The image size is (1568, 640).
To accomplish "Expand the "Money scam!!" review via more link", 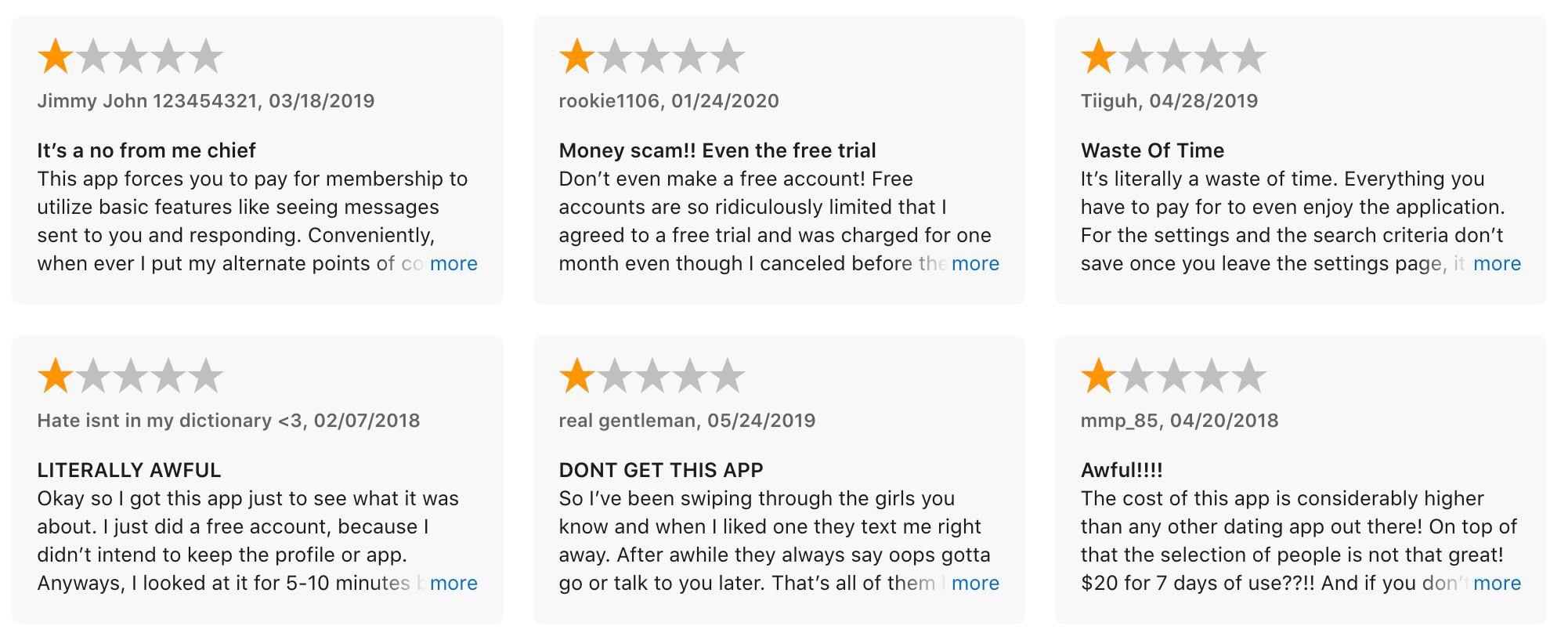I will pos(975,264).
